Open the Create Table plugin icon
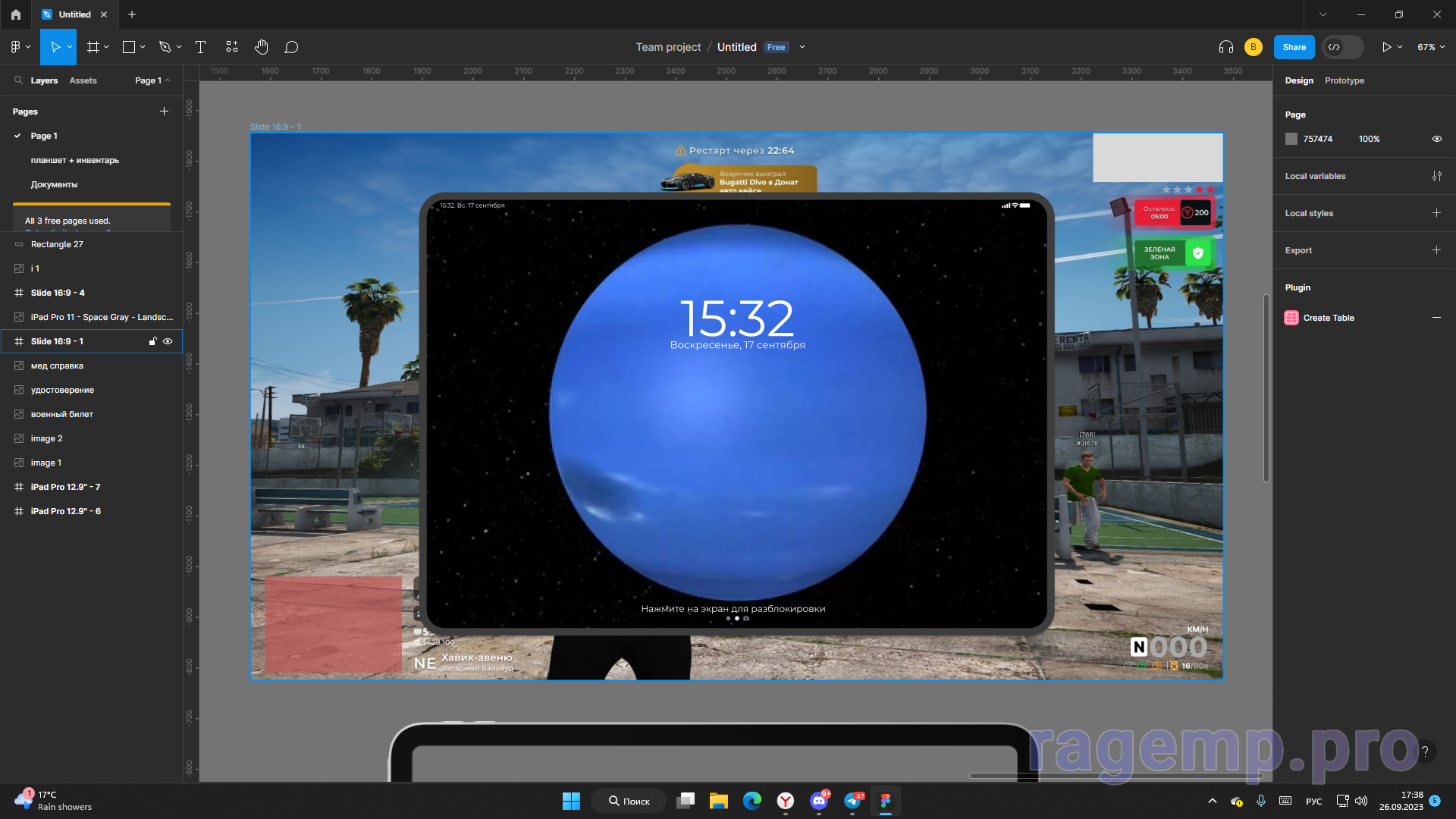Viewport: 1456px width, 819px height. click(1291, 318)
